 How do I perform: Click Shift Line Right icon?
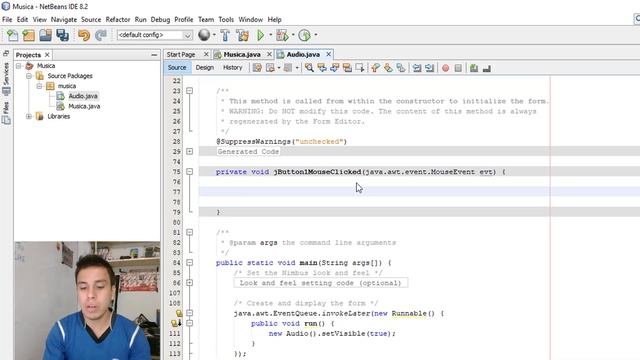click(429, 68)
